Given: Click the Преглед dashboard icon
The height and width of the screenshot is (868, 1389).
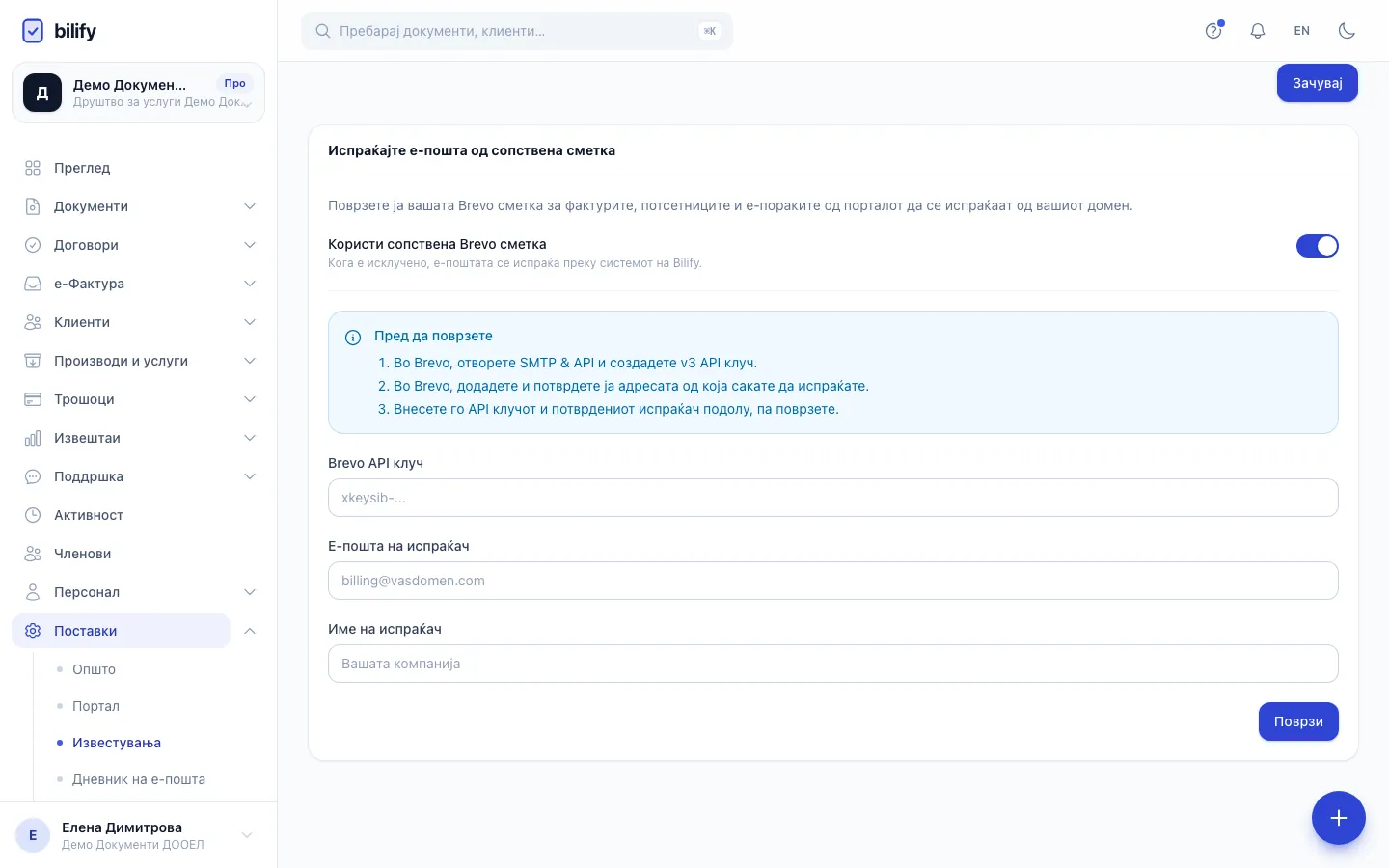Looking at the screenshot, I should pos(33,168).
